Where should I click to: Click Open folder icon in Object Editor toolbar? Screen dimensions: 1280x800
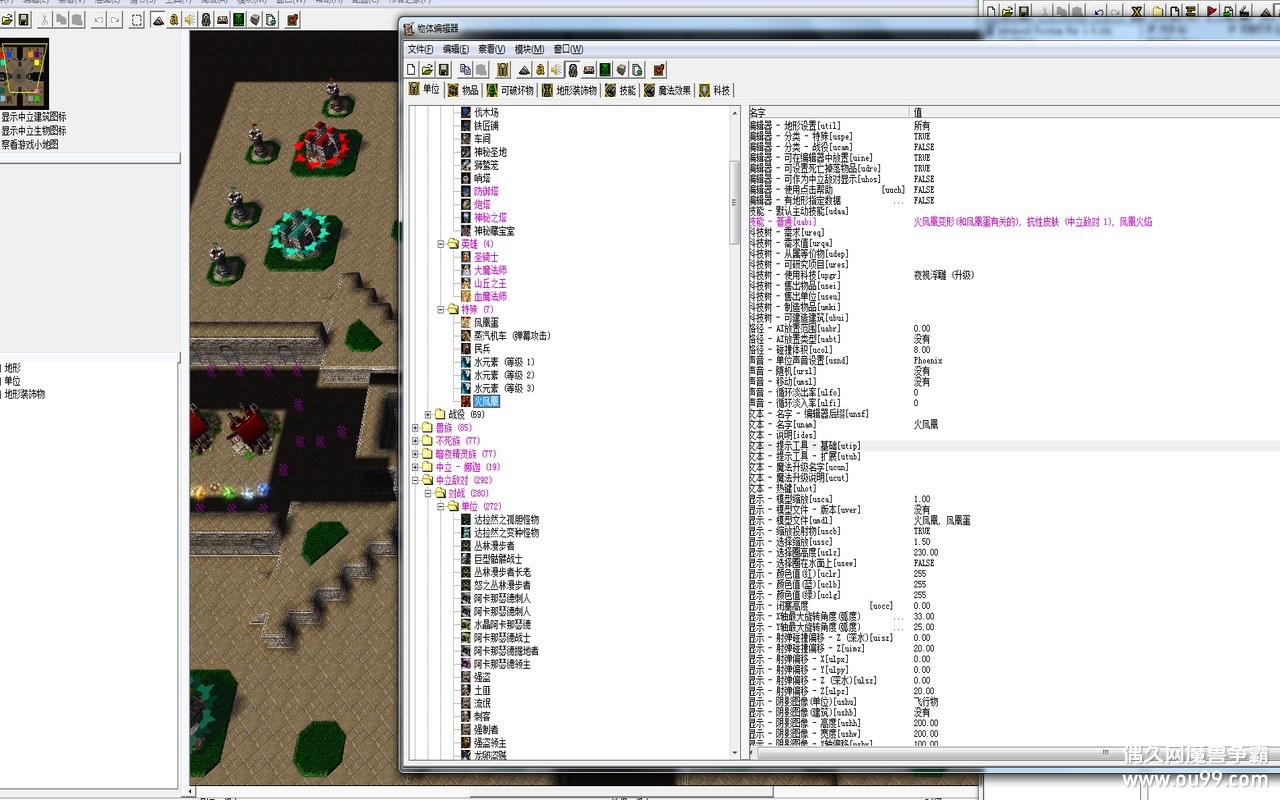coord(427,70)
